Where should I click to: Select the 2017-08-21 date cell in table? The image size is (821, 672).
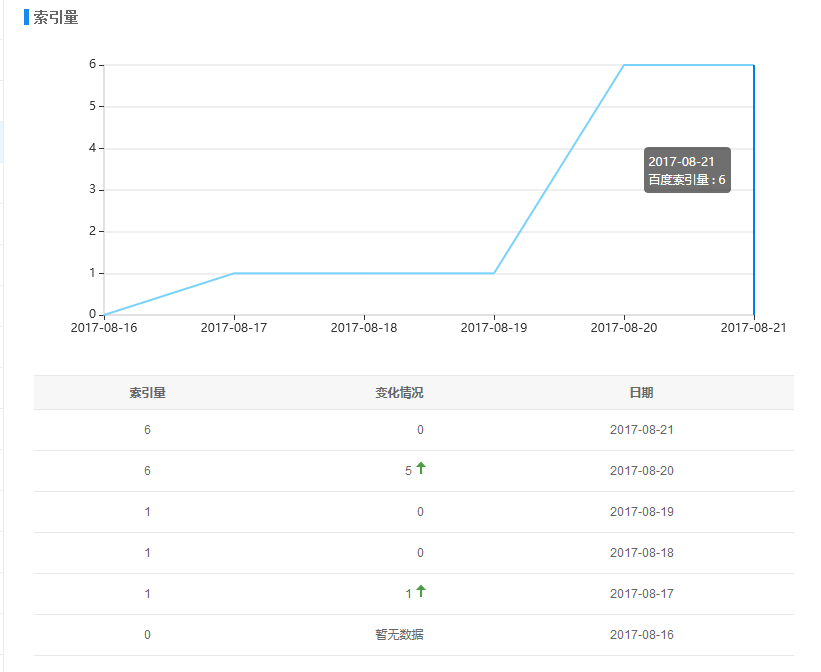point(641,430)
